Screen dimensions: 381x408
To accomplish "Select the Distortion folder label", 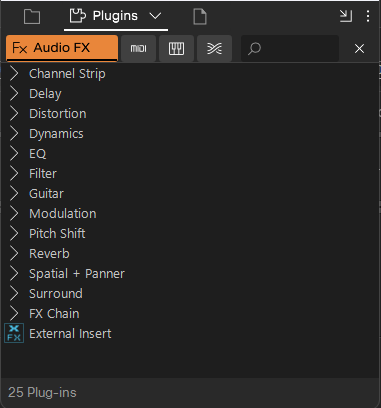I will (x=58, y=114).
